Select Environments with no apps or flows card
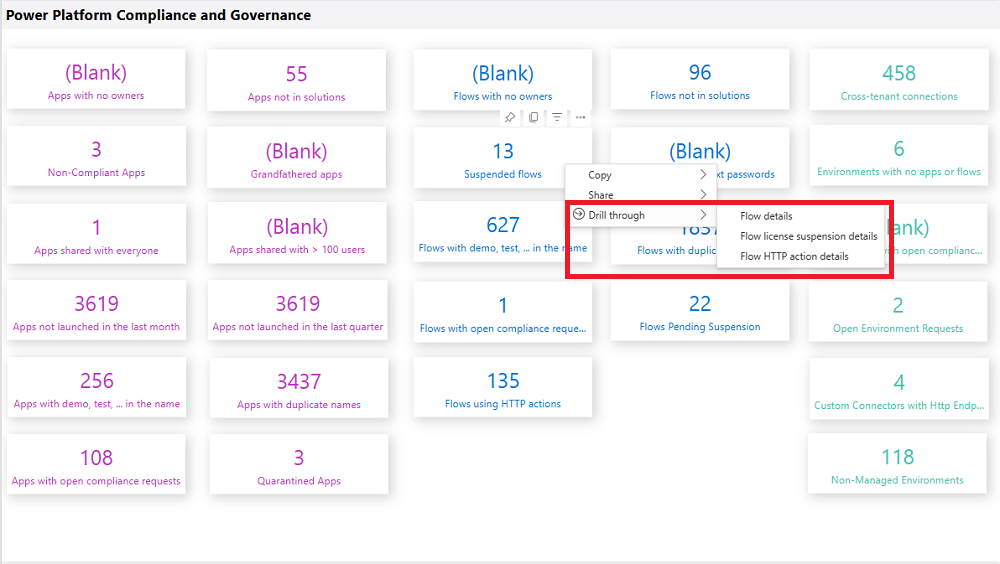Screen dimensions: 1000x564 (899, 156)
